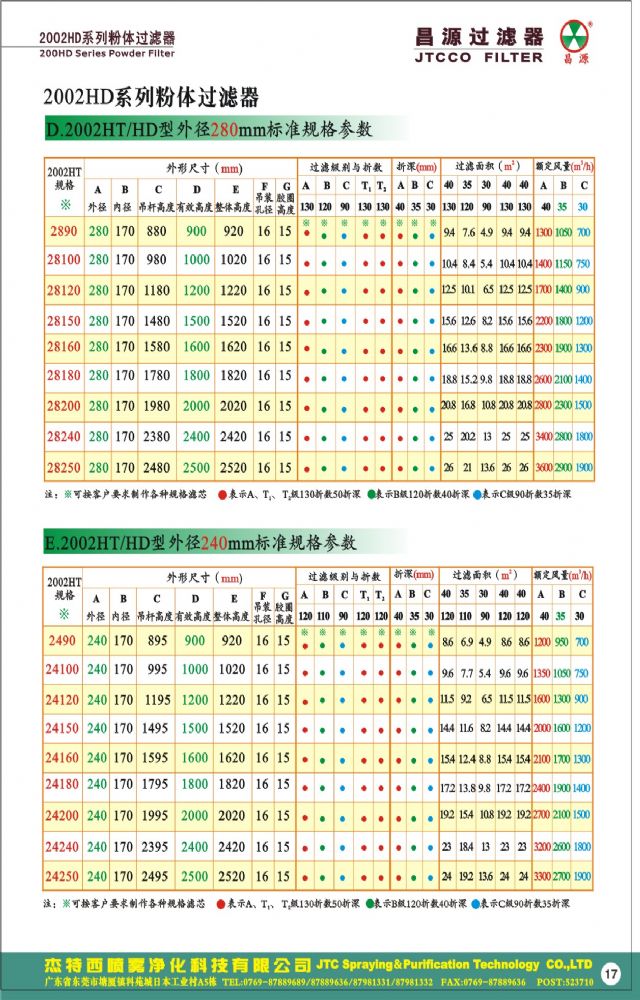Click the 杰特西喷雾净化科技有限公司 company name
The width and height of the screenshot is (640, 1000).
click(x=177, y=964)
